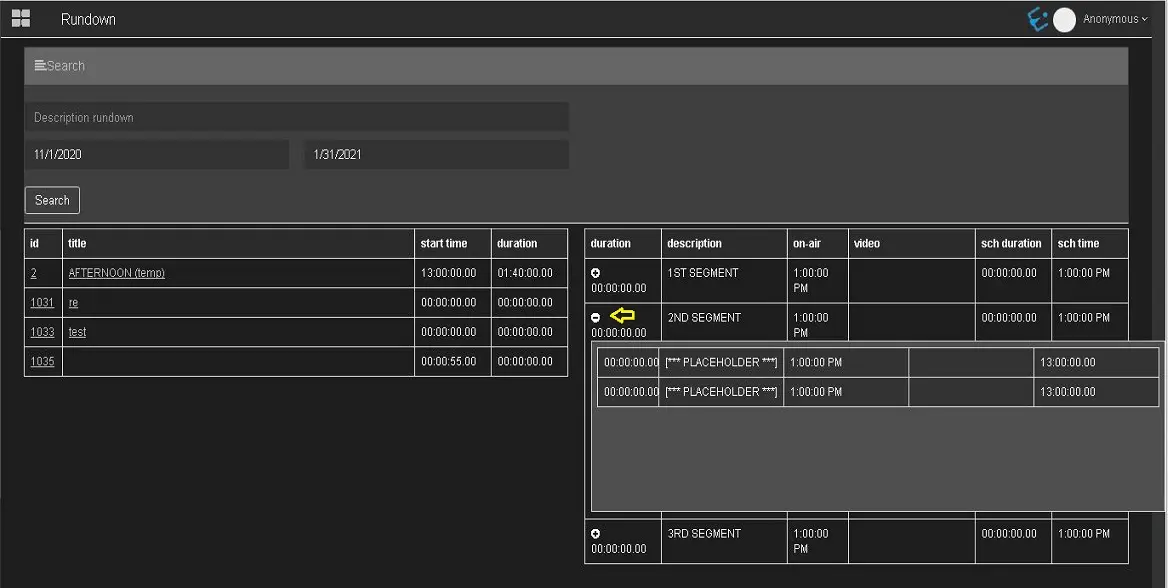Toggle the Search panel hamburger icon

point(40,66)
